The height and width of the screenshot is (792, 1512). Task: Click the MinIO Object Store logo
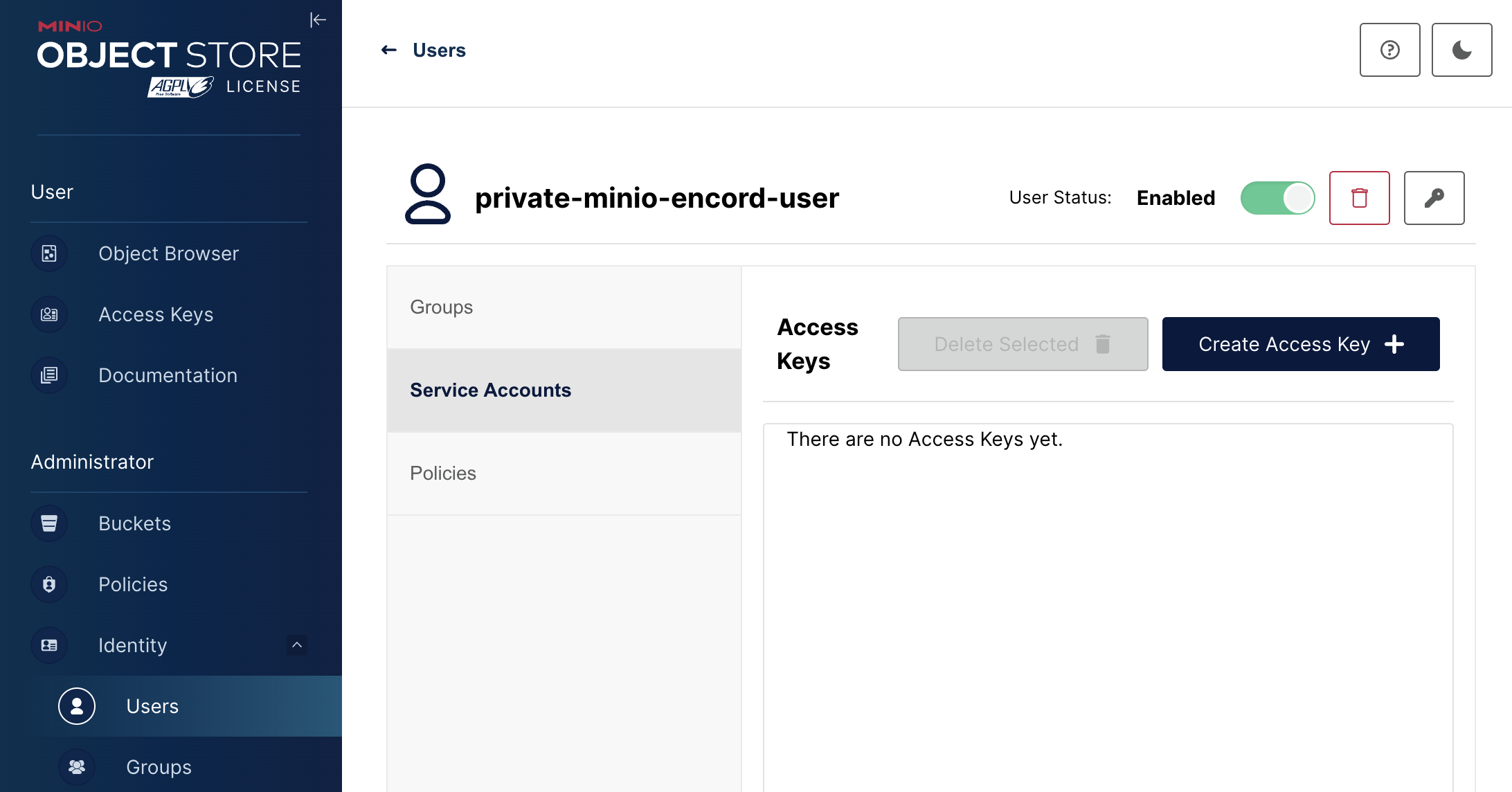coord(169,59)
